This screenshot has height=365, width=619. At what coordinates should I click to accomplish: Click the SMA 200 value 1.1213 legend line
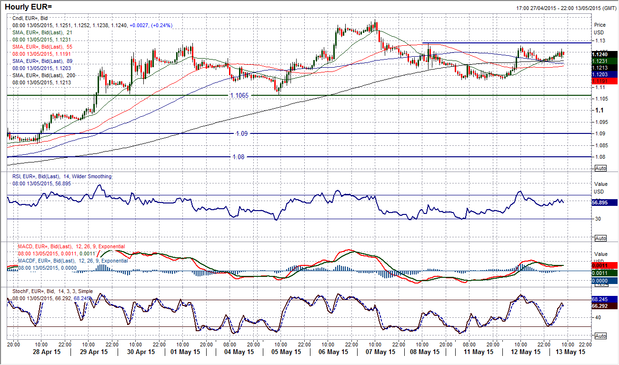coord(41,82)
